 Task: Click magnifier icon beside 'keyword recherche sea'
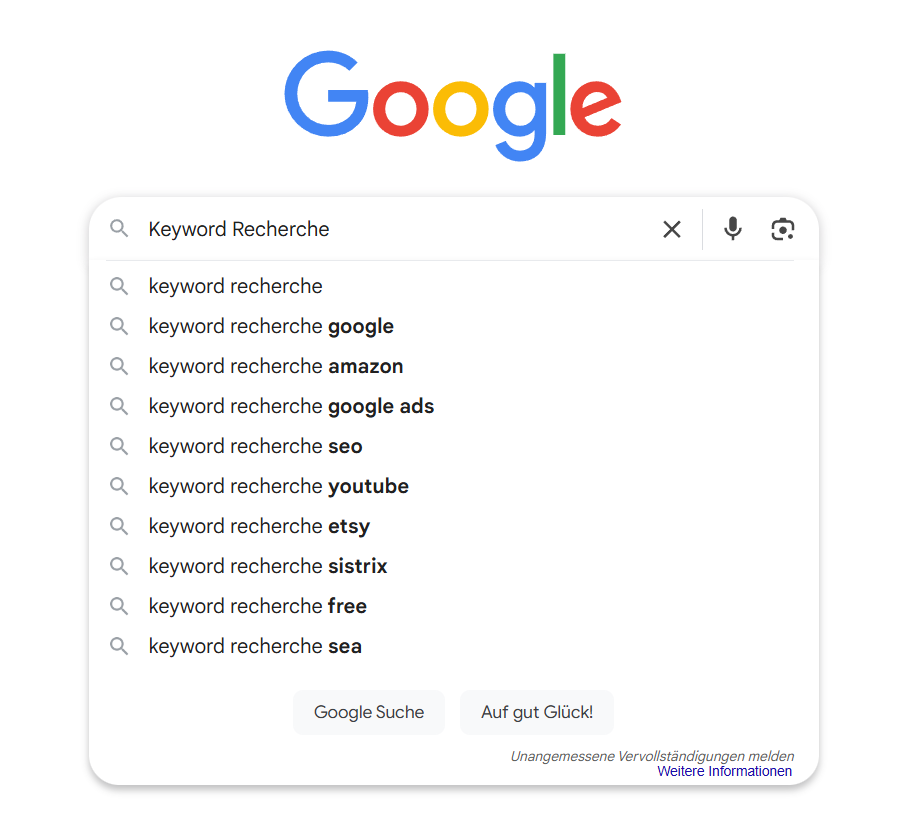click(119, 646)
